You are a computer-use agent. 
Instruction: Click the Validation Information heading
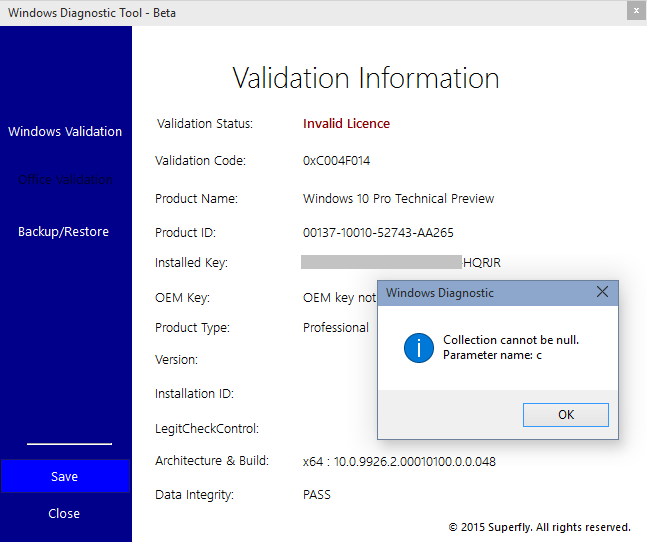pyautogui.click(x=366, y=78)
